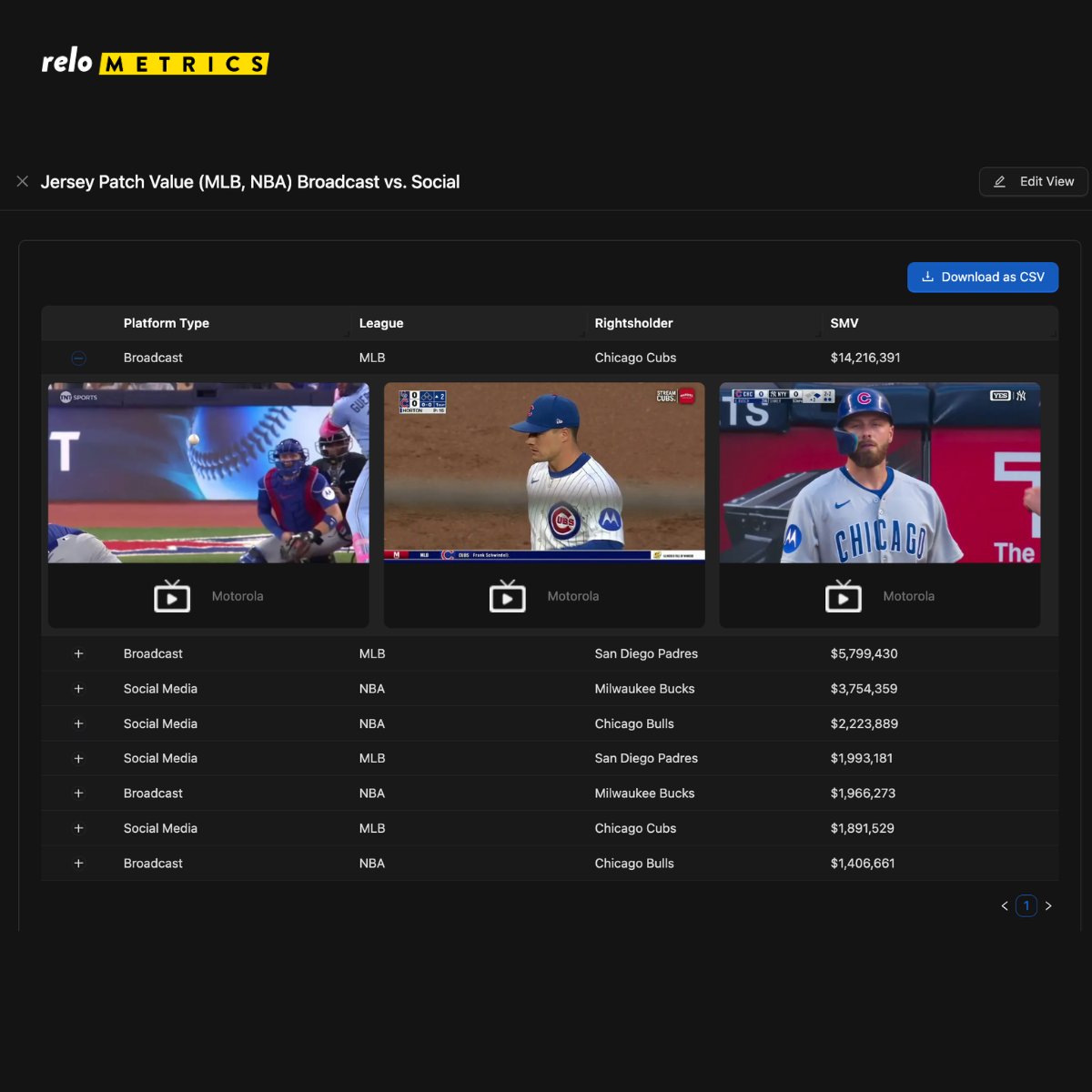Click the $14,216,391 SMV value

point(865,359)
